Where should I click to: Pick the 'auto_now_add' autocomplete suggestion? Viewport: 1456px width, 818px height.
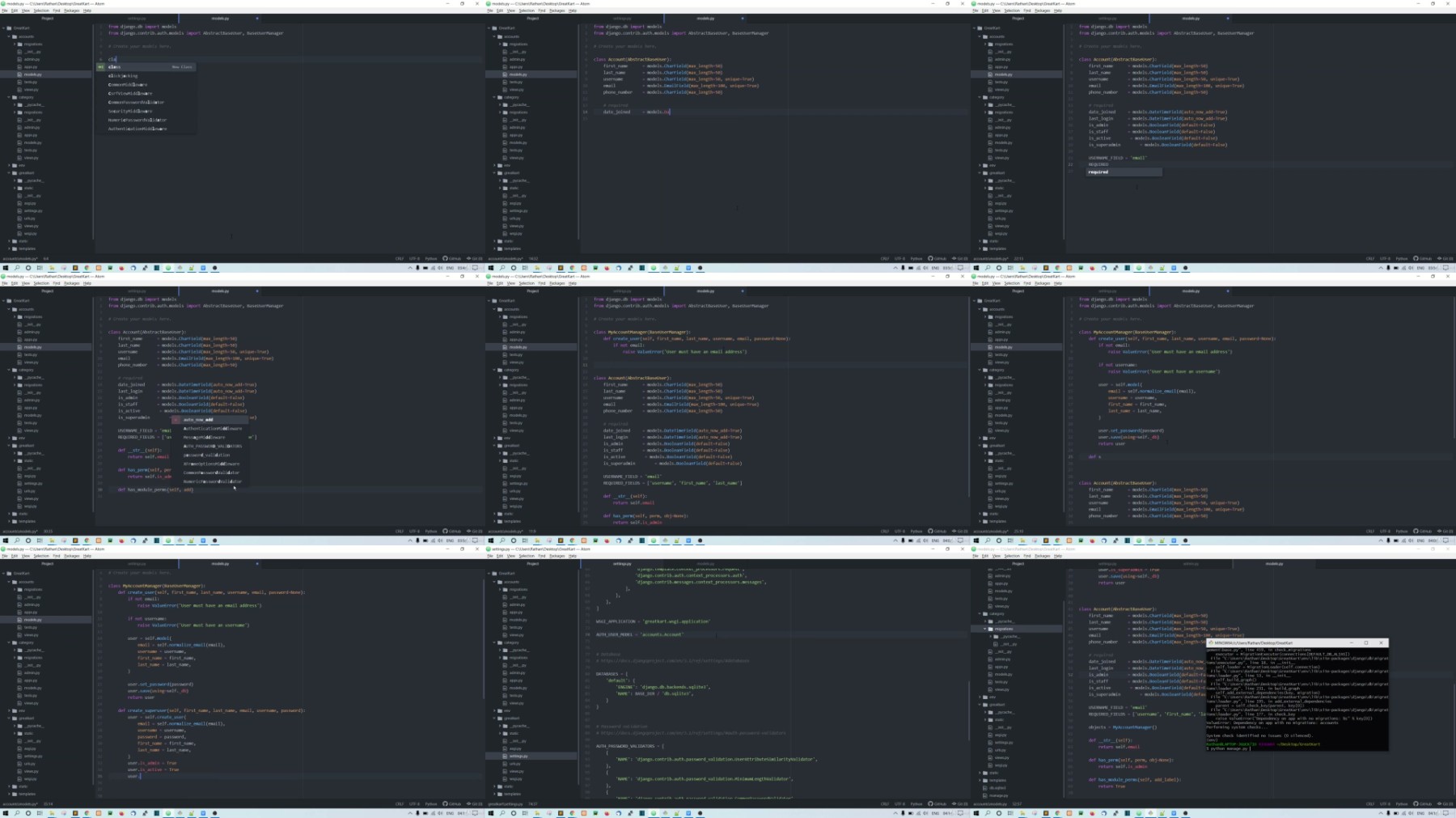tap(212, 420)
